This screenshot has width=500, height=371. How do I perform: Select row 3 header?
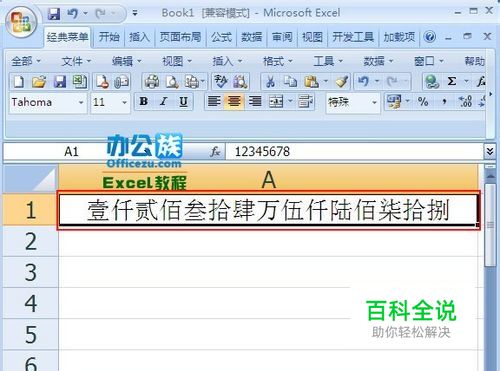pos(31,272)
